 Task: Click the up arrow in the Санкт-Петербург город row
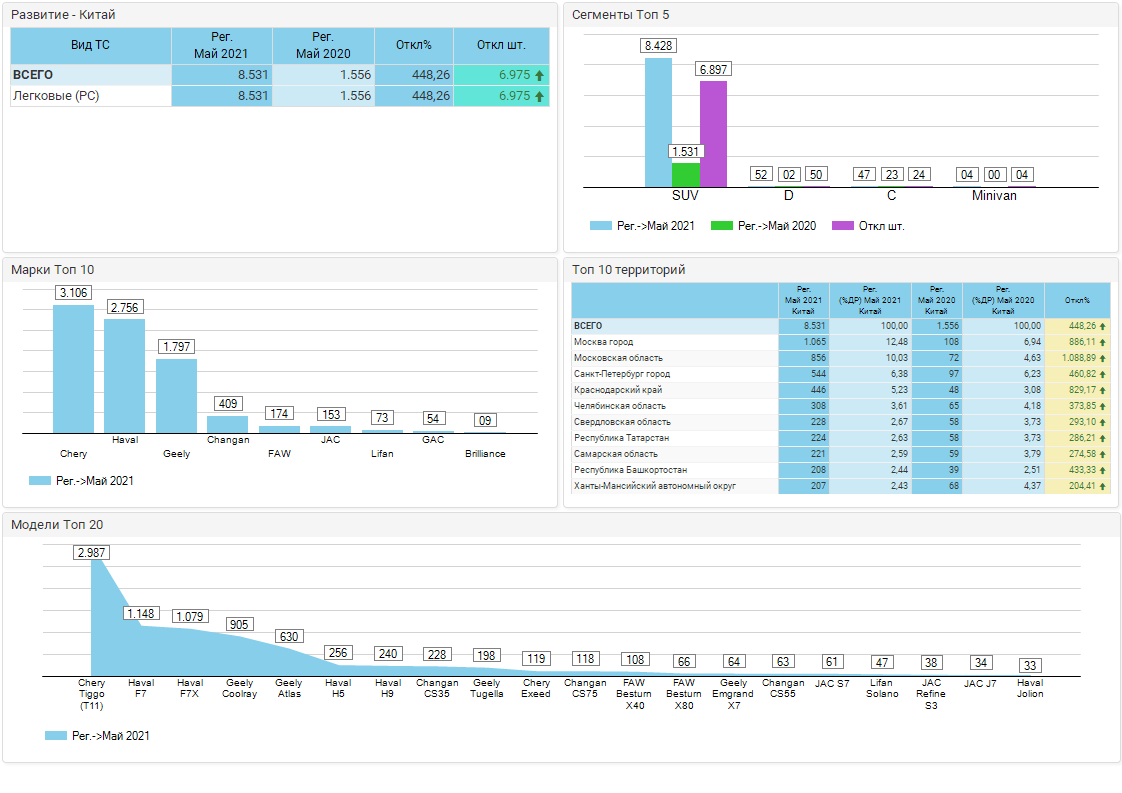(1103, 374)
